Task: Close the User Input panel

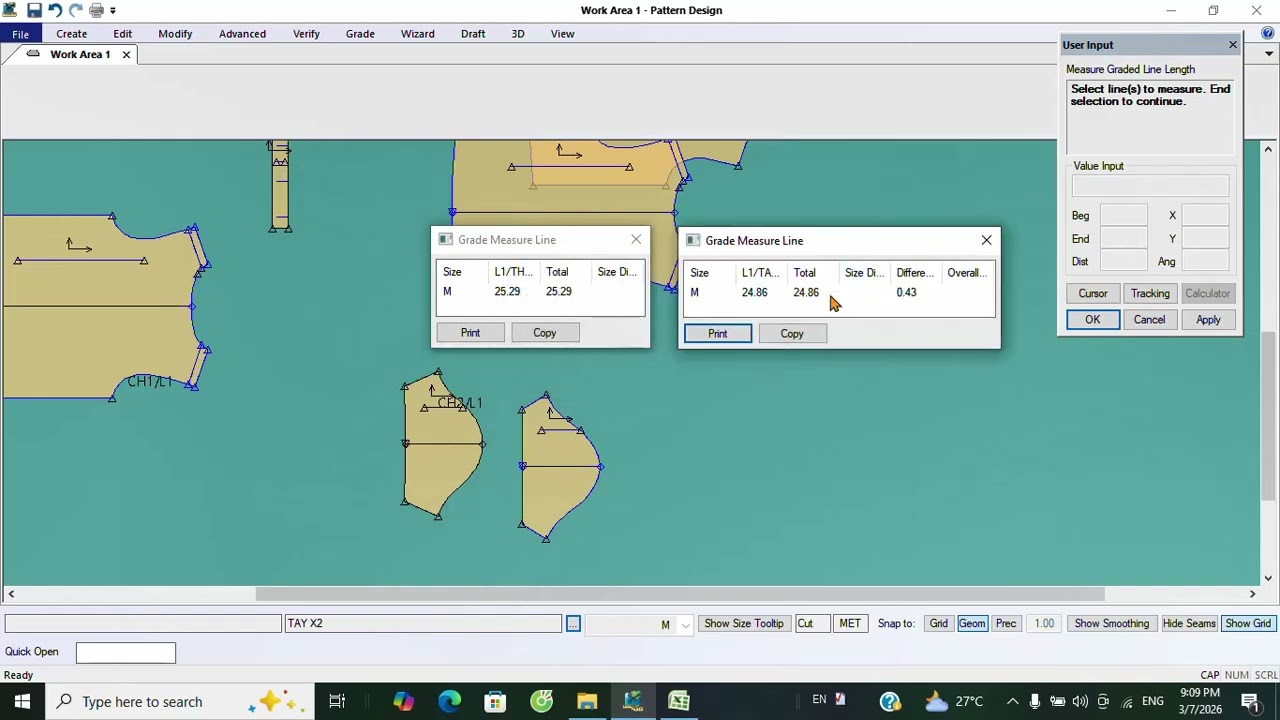Action: pyautogui.click(x=1232, y=45)
